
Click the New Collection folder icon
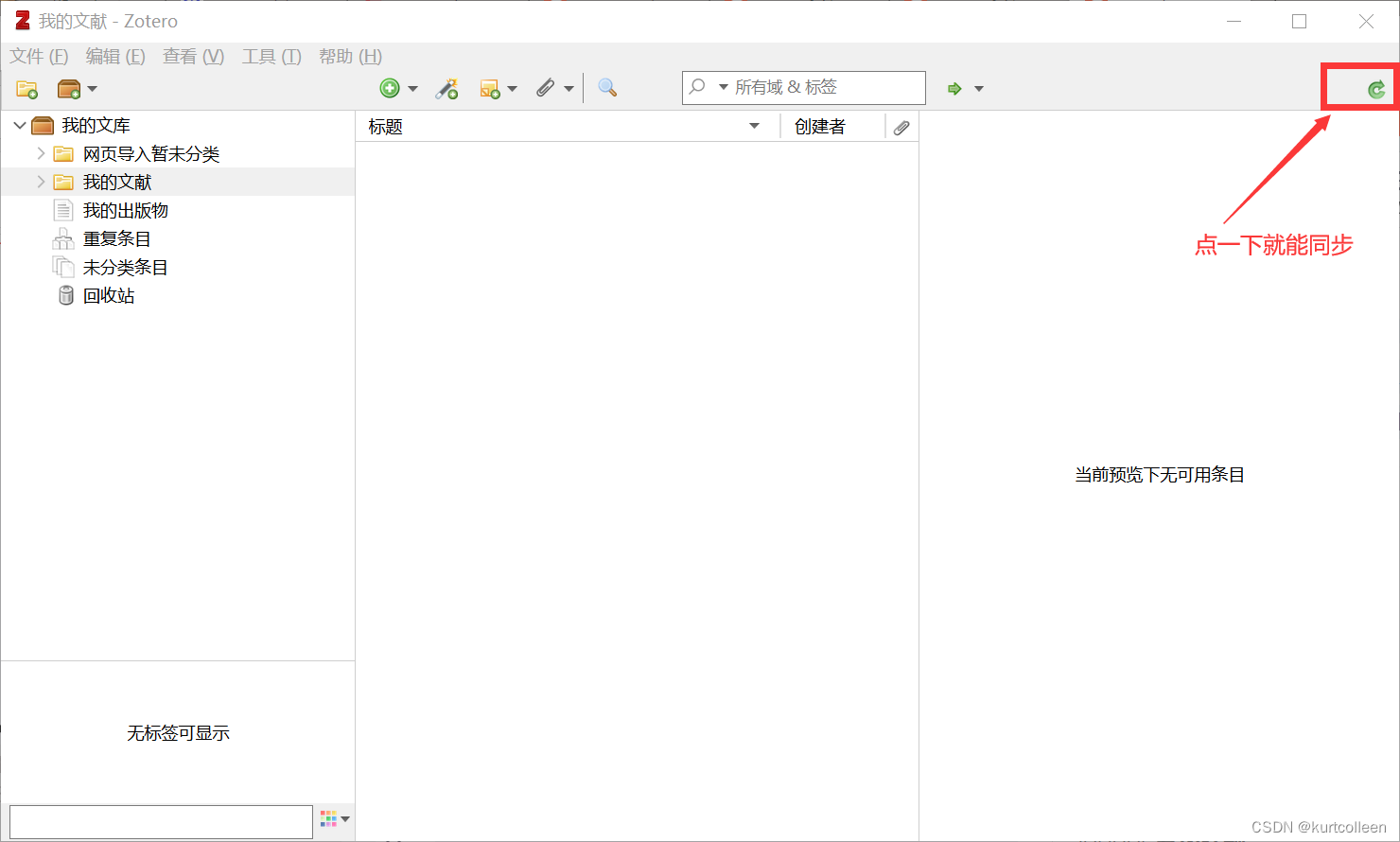tap(26, 89)
